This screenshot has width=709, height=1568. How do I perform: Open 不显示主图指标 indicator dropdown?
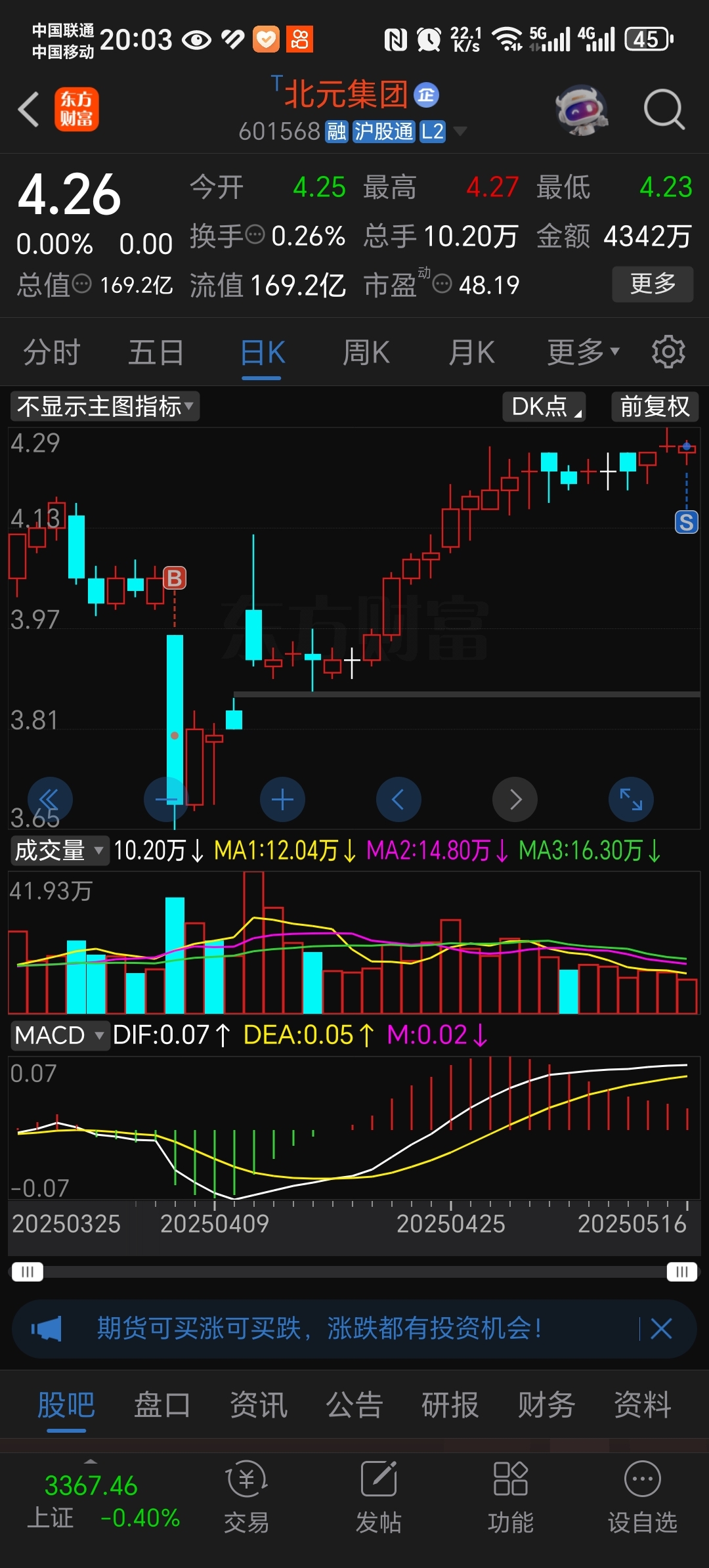(x=105, y=406)
